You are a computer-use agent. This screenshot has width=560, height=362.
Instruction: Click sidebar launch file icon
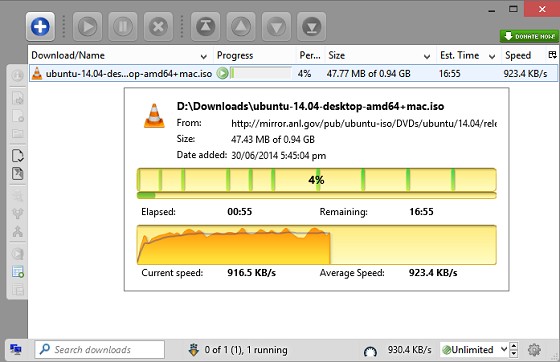pyautogui.click(x=18, y=98)
